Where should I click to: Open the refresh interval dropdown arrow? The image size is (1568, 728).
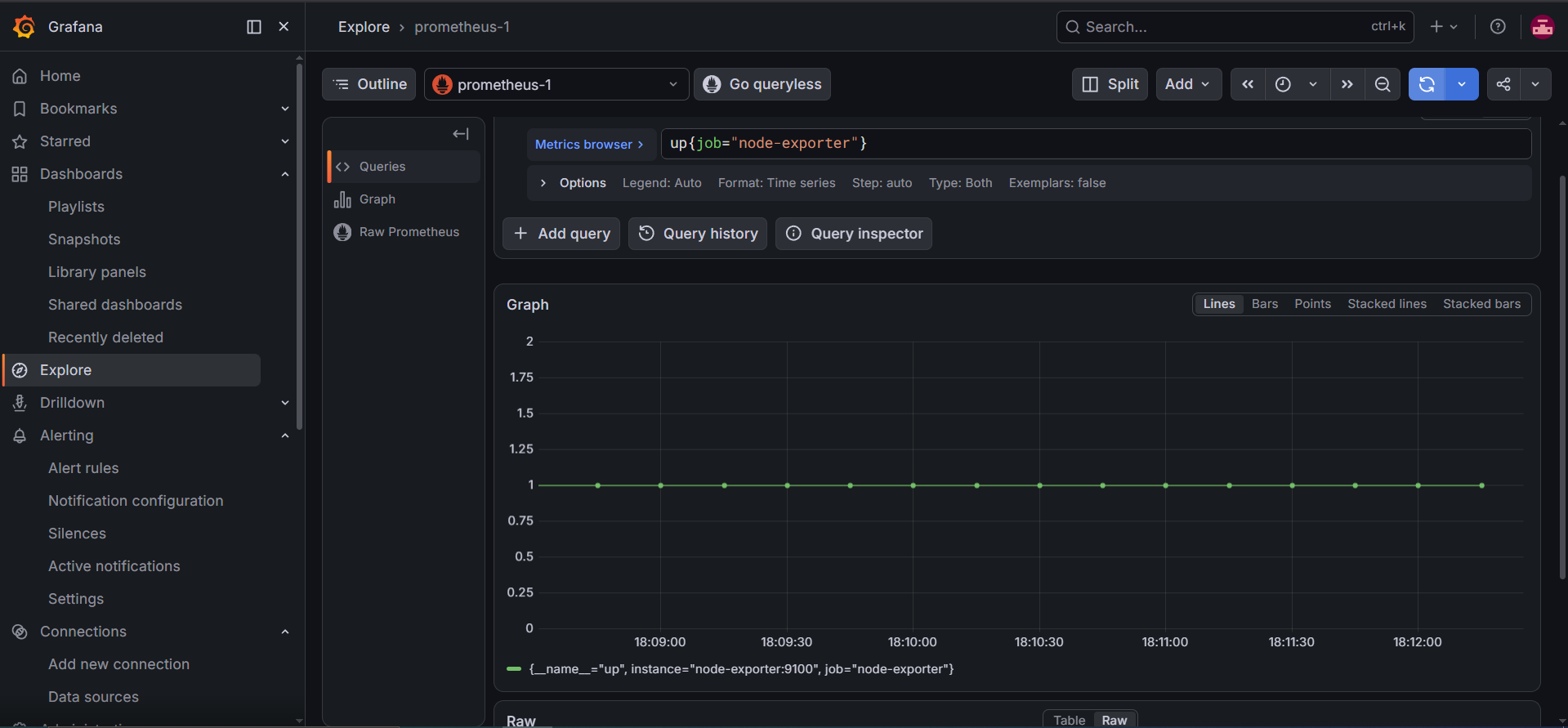[x=1462, y=84]
